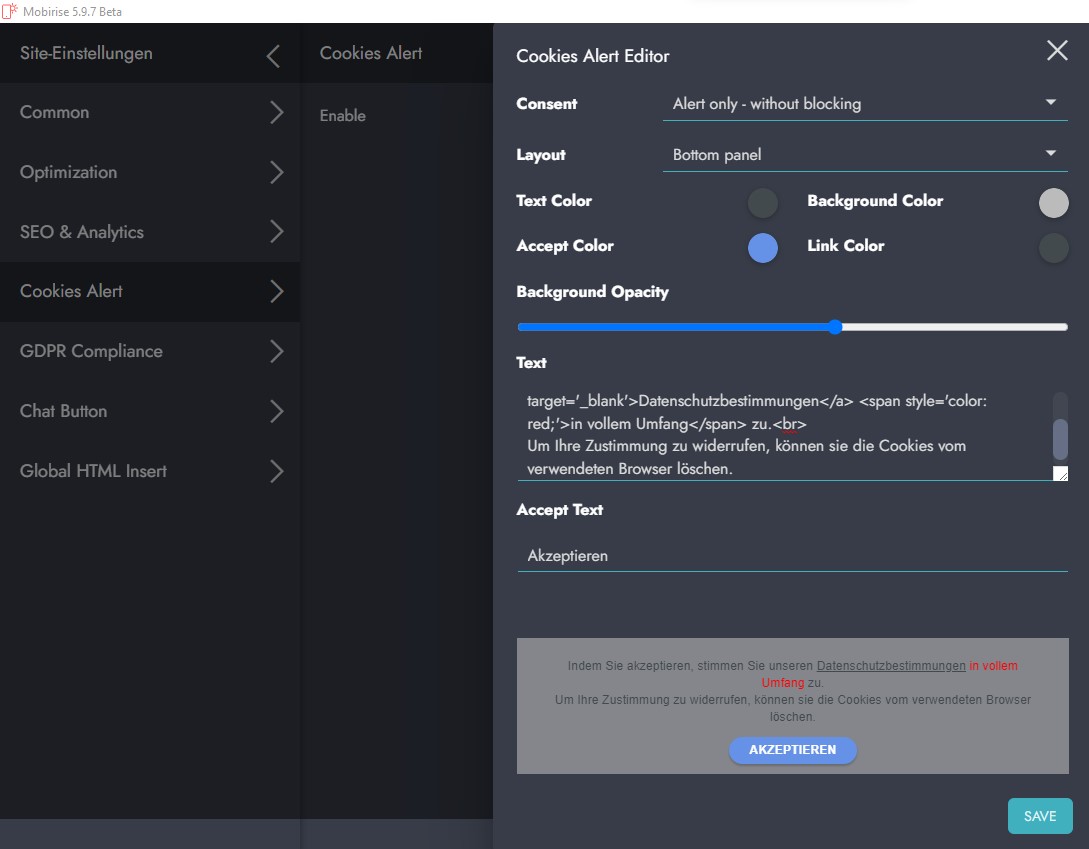Screen dimensions: 1089x849
Task: Open the Layout dropdown
Action: (864, 155)
